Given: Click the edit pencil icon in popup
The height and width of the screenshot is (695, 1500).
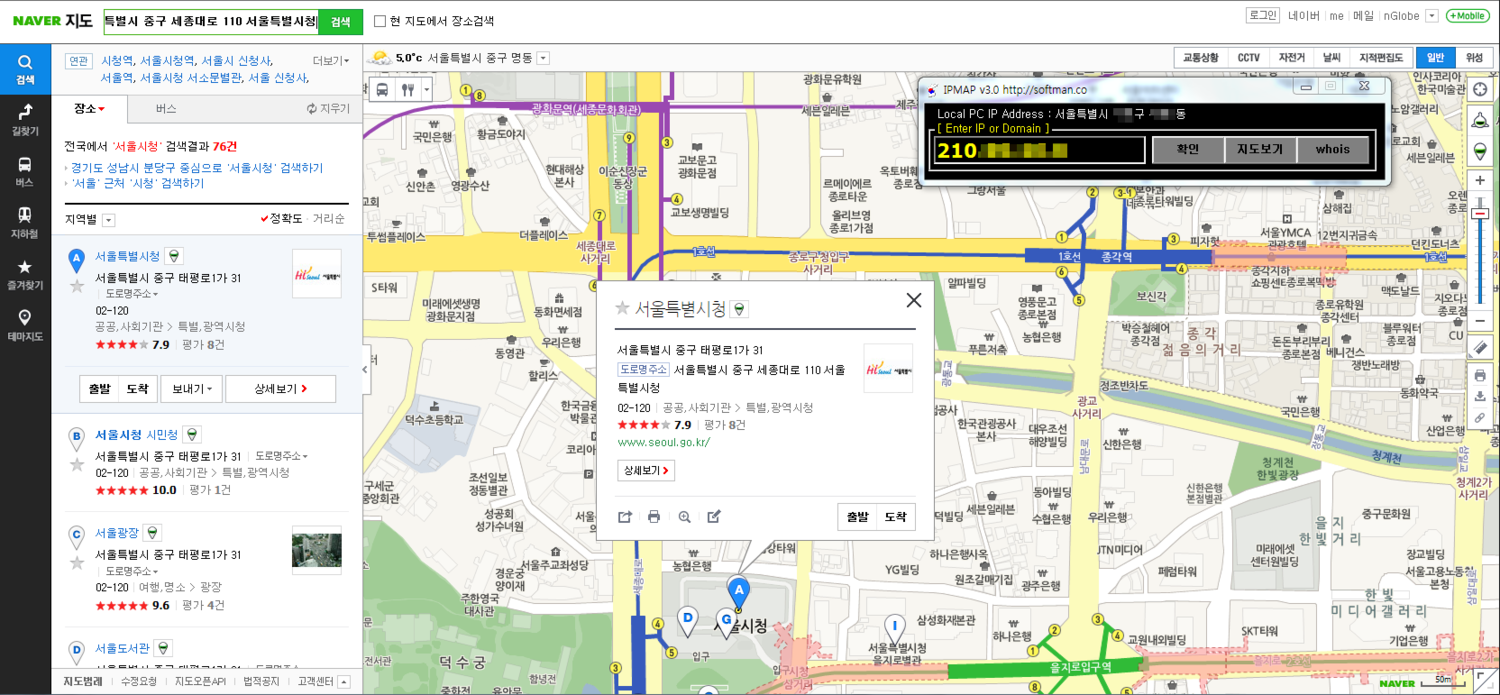Looking at the screenshot, I should click(714, 517).
